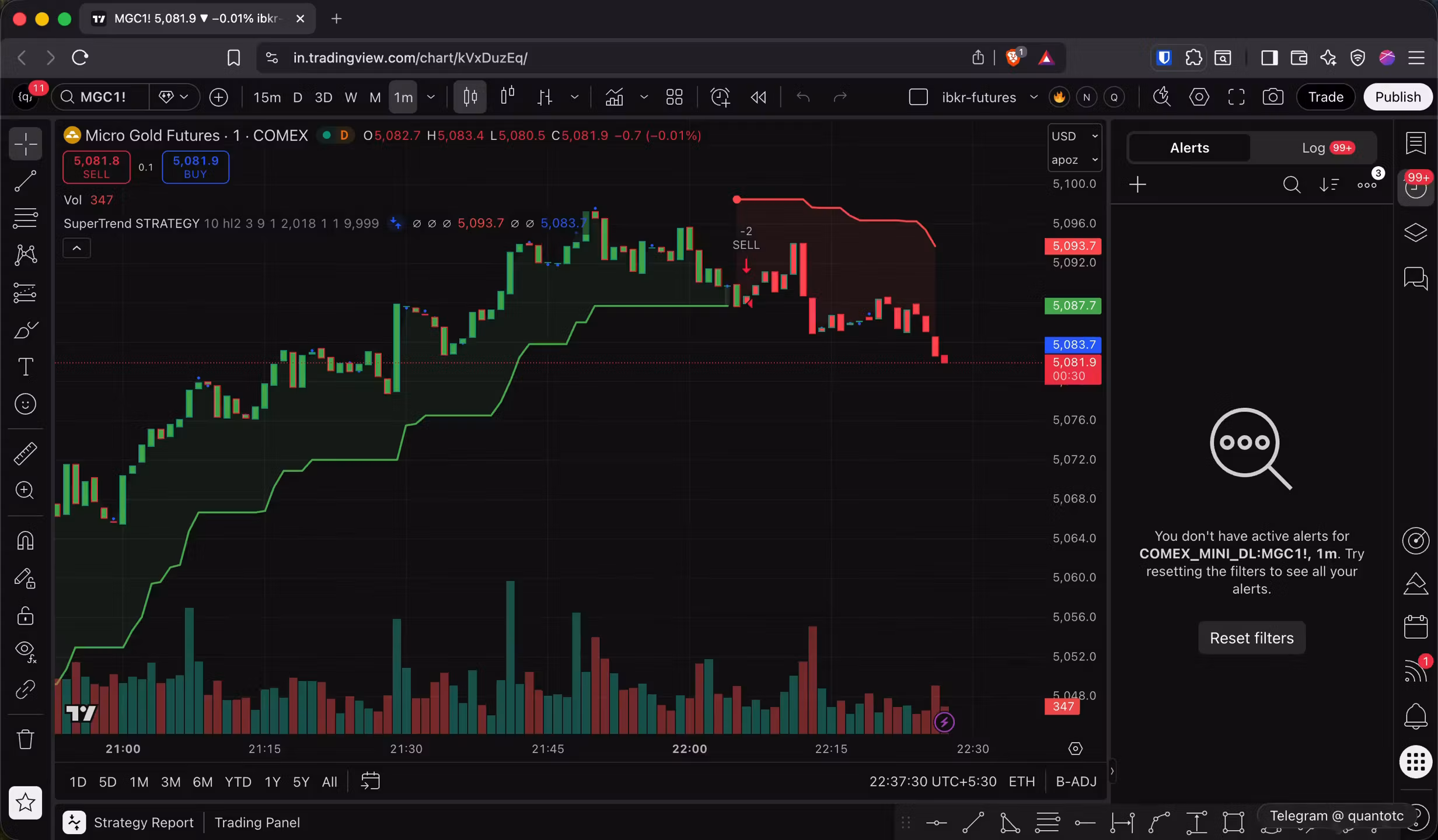Click the Publish button
The image size is (1438, 840).
point(1397,97)
